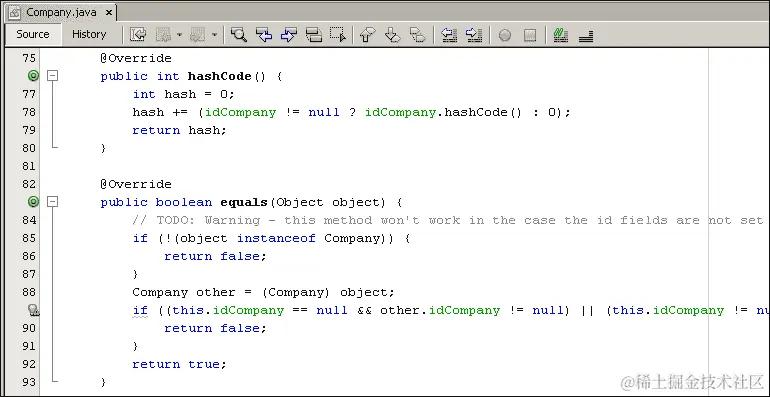Screen dimensions: 770x397
Task: Comment selected lines icon
Action: [561, 35]
